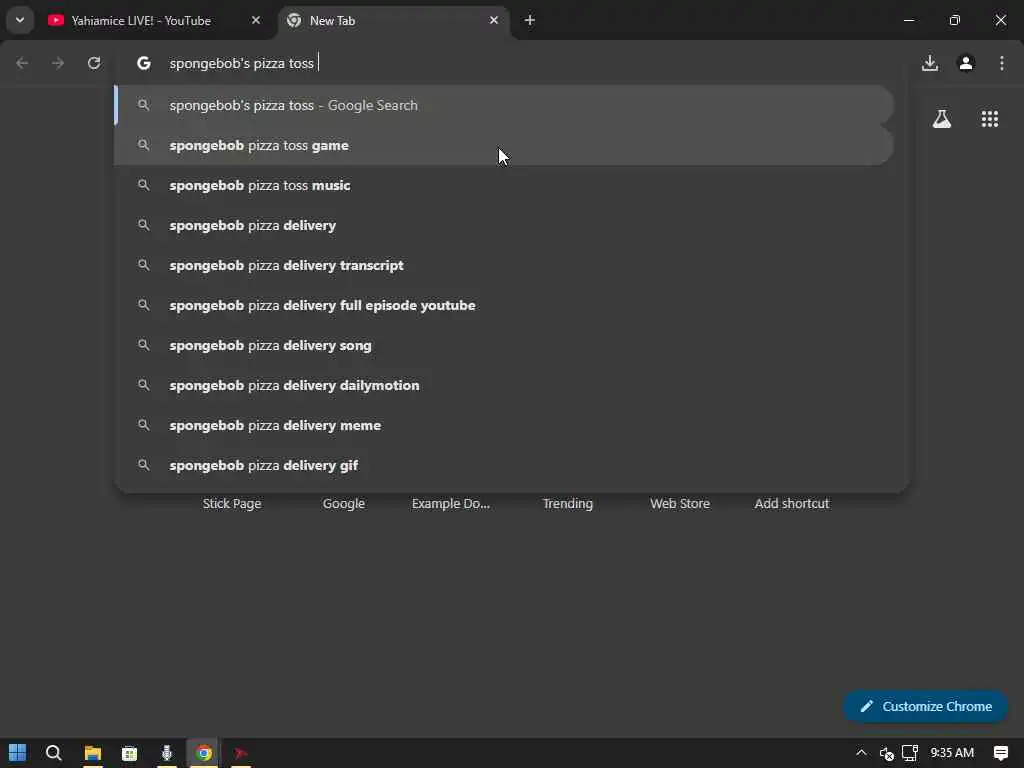
Task: Click the back navigation arrow
Action: tap(22, 63)
